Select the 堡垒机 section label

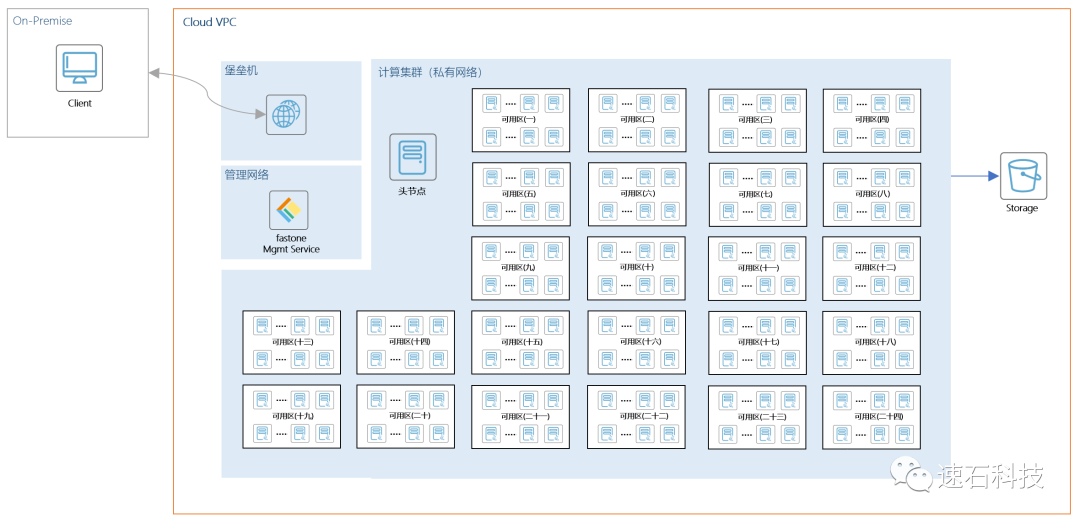[240, 69]
